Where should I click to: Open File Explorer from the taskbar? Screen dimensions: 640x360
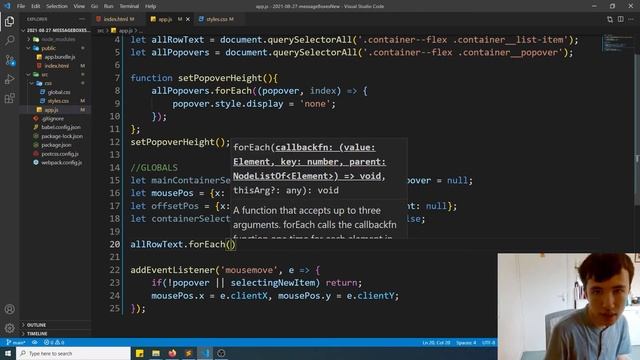click(x=156, y=353)
